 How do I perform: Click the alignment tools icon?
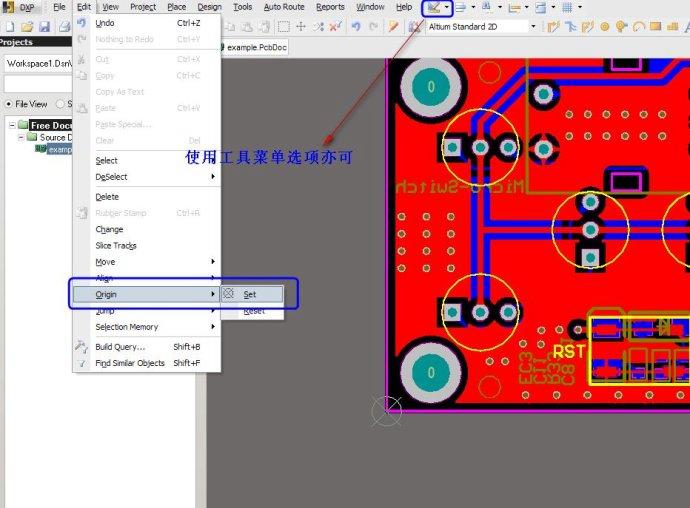(x=460, y=7)
